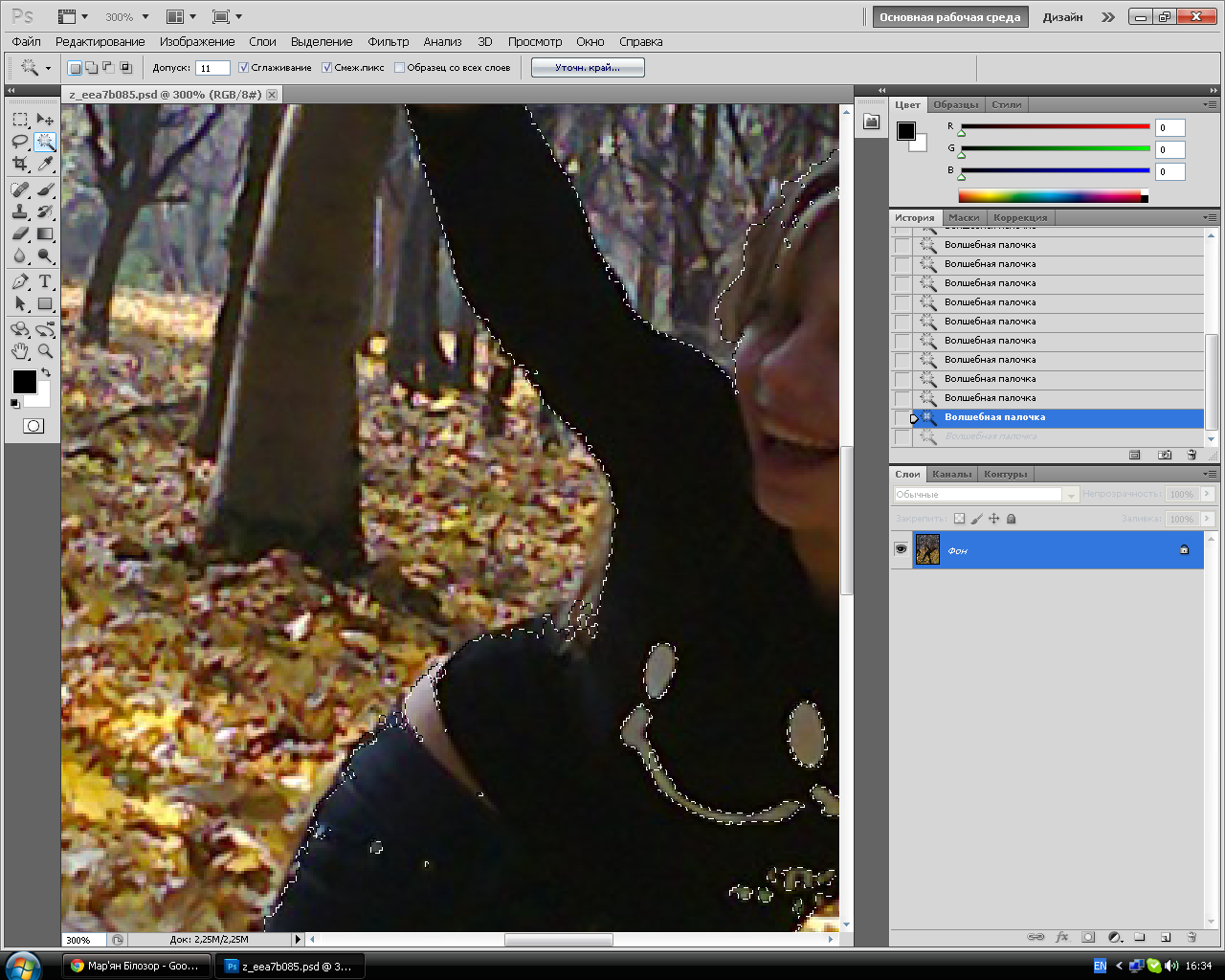This screenshot has height=980, width=1225.
Task: Choose Subtract from Selection mode
Action: 109,67
